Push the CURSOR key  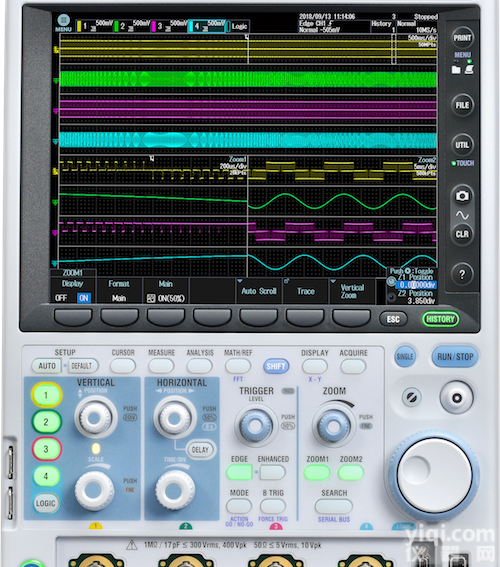(123, 366)
